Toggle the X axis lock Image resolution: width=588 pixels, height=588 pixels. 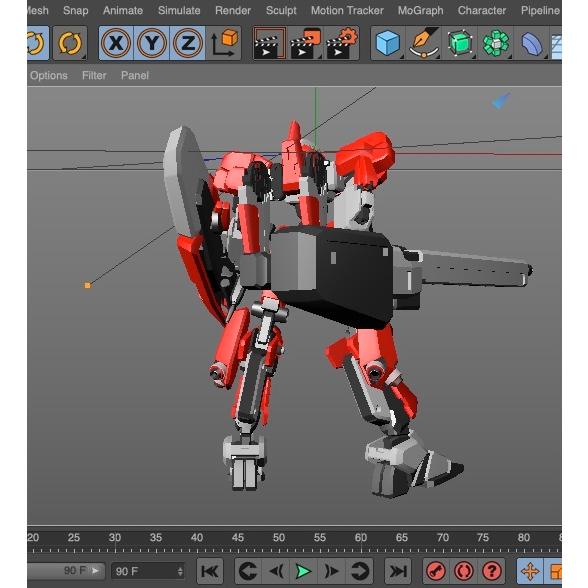(116, 43)
